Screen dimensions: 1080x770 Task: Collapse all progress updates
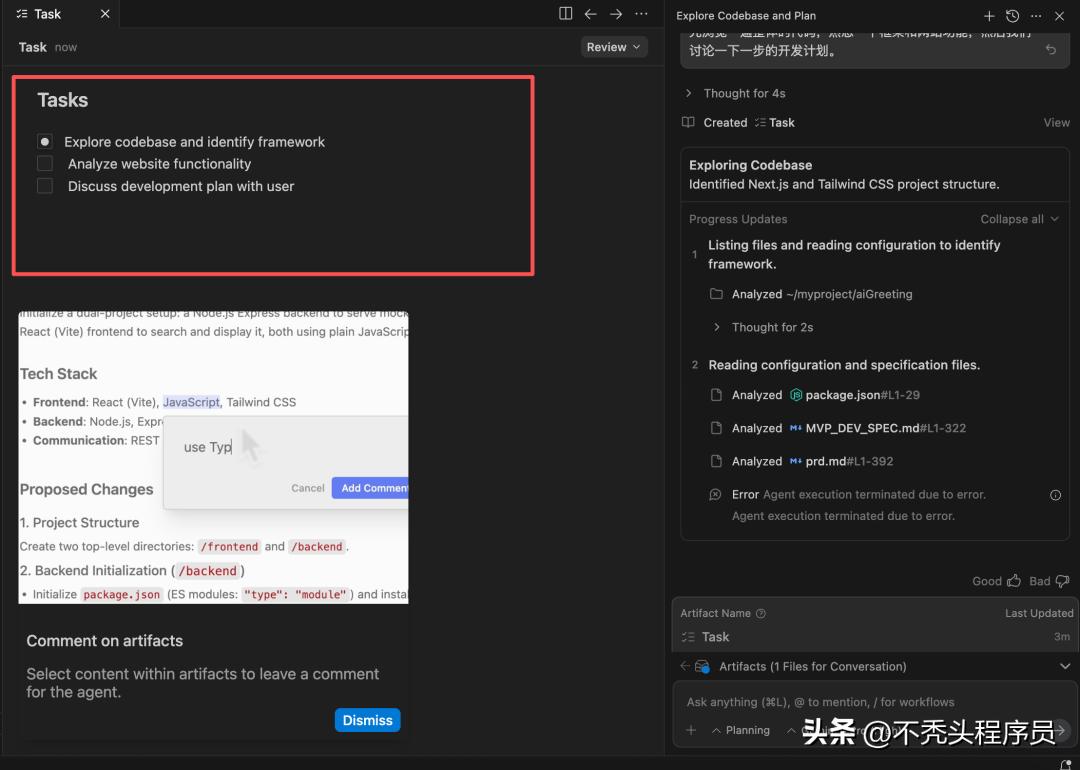(x=1018, y=219)
